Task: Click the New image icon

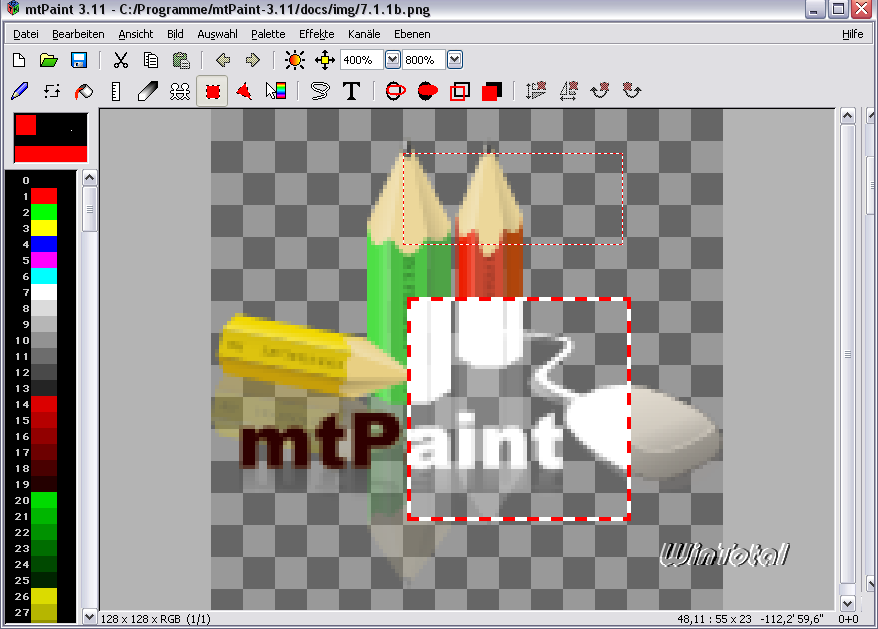Action: point(19,60)
